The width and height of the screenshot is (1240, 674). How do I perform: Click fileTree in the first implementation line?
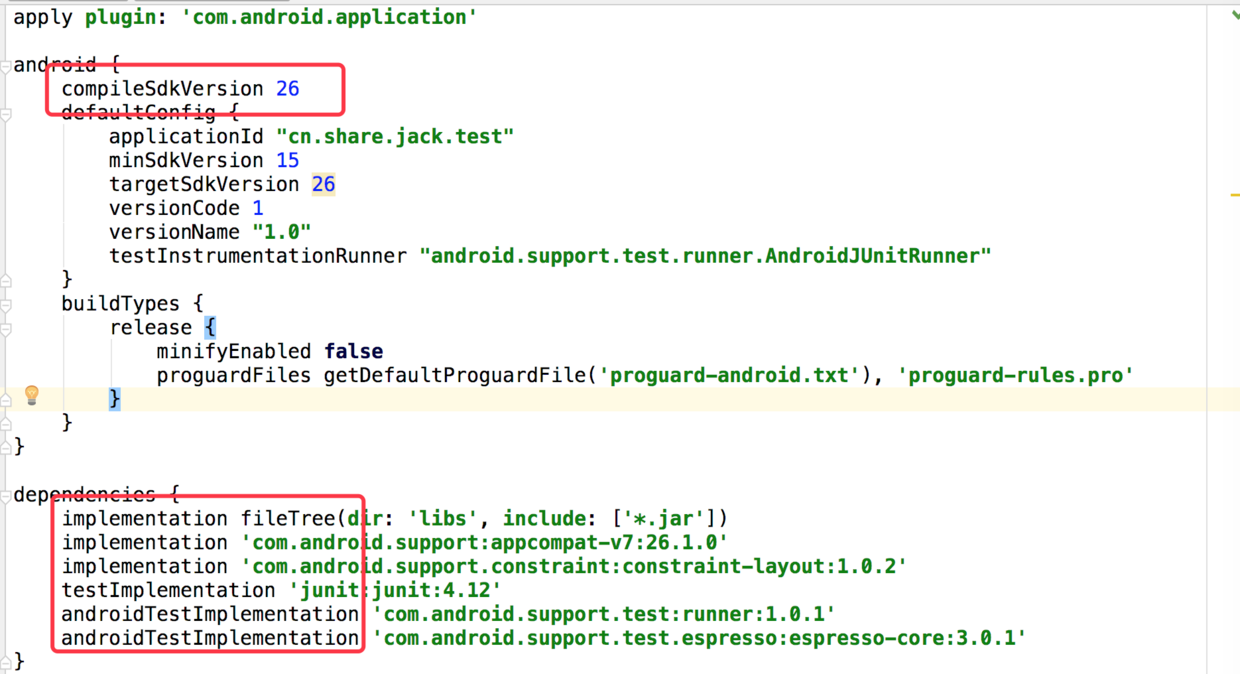(288, 518)
